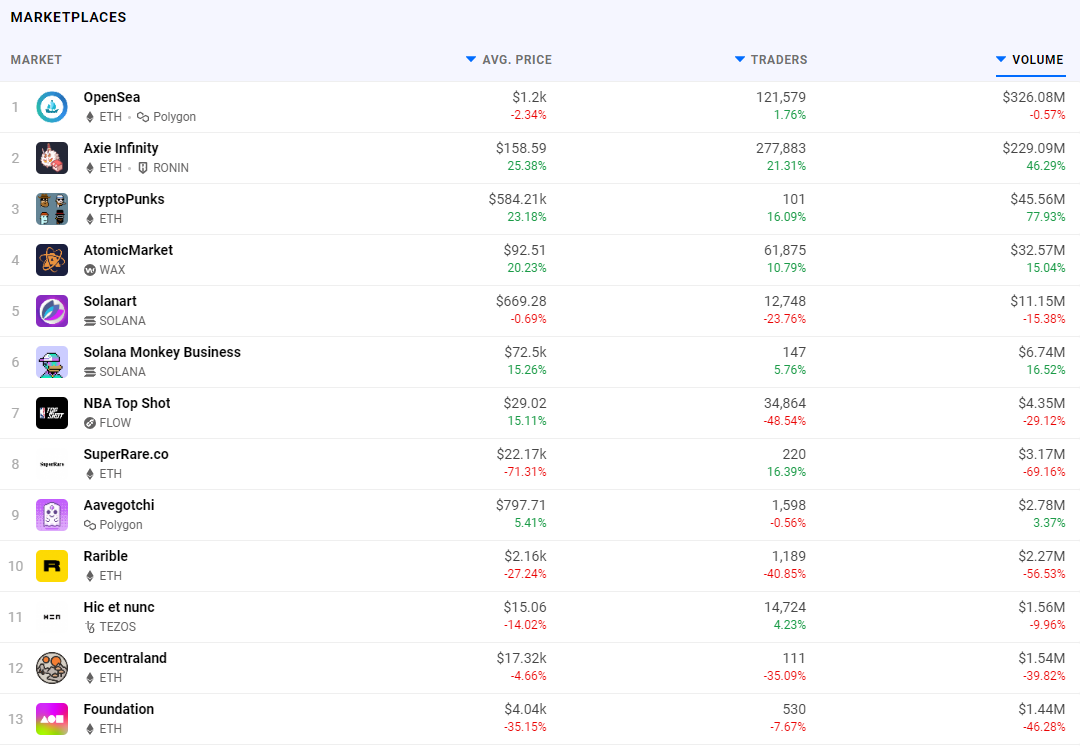The height and width of the screenshot is (749, 1080).
Task: Select the ETH icon under Decentraland
Action: tap(90, 678)
